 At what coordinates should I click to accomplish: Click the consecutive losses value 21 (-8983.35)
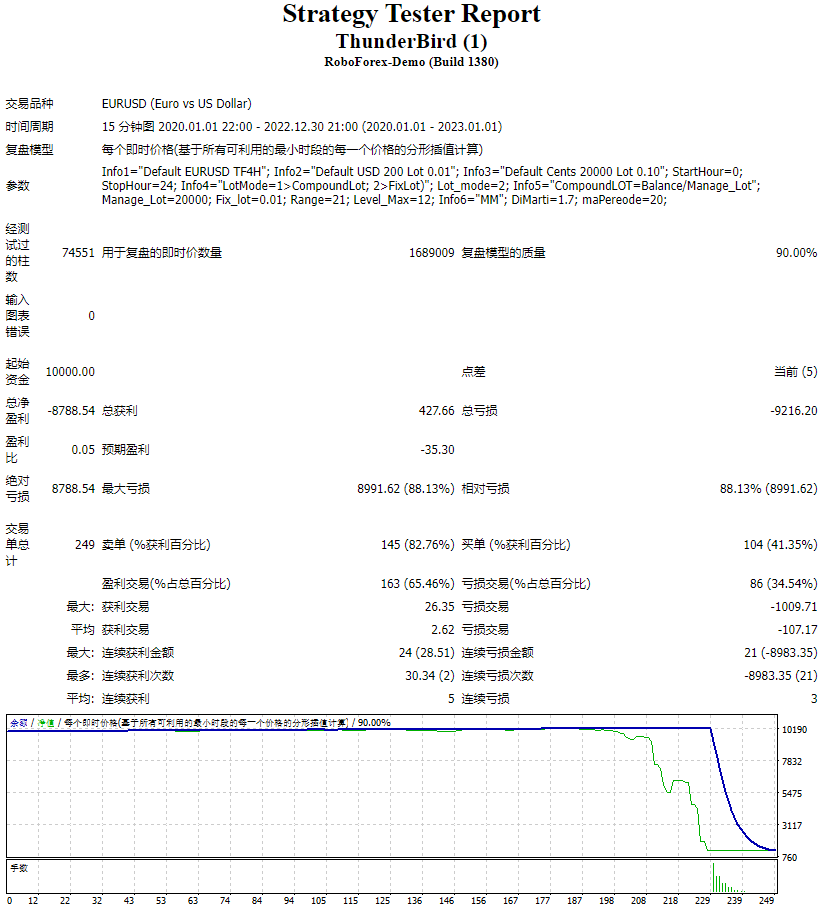[781, 652]
